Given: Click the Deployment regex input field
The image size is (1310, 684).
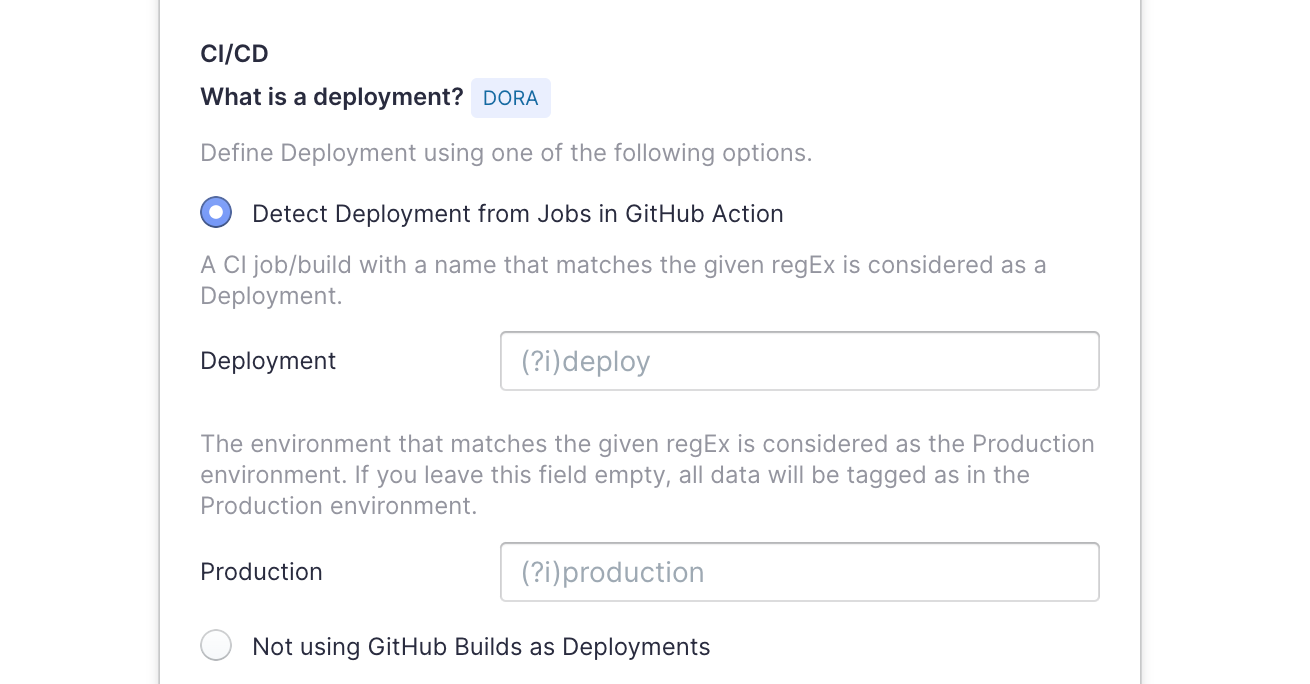Looking at the screenshot, I should point(799,361).
